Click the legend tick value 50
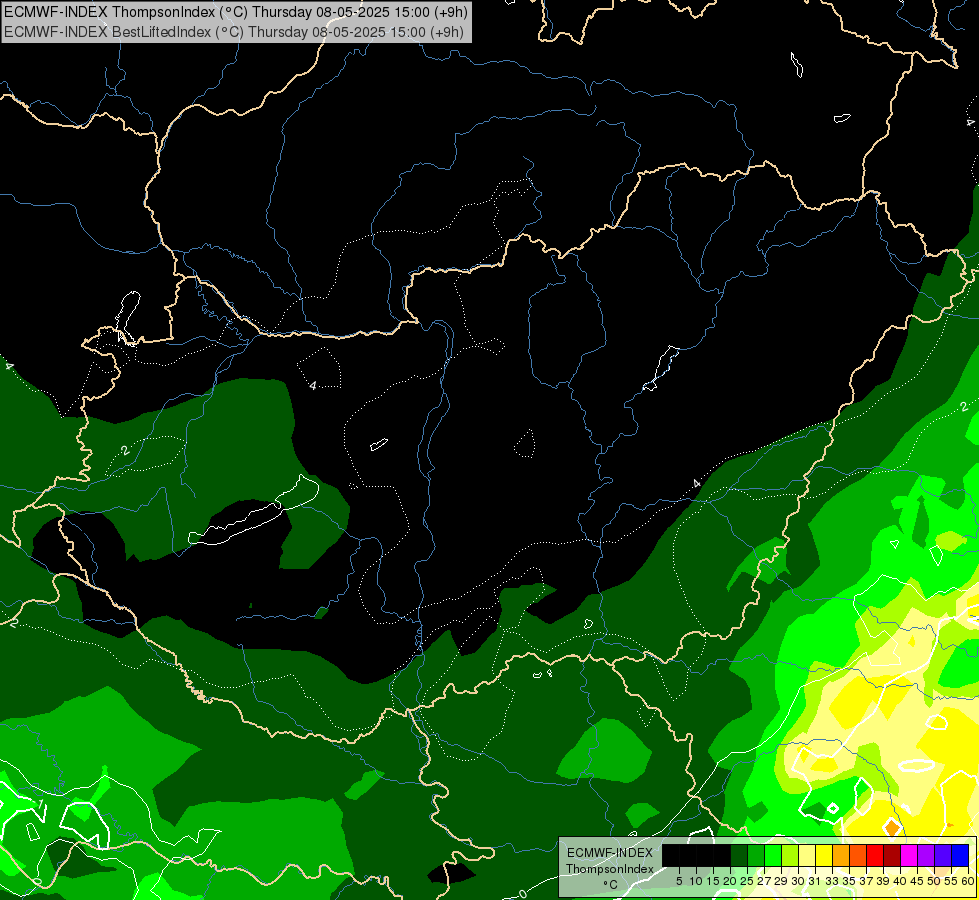This screenshot has width=979, height=900. (934, 881)
